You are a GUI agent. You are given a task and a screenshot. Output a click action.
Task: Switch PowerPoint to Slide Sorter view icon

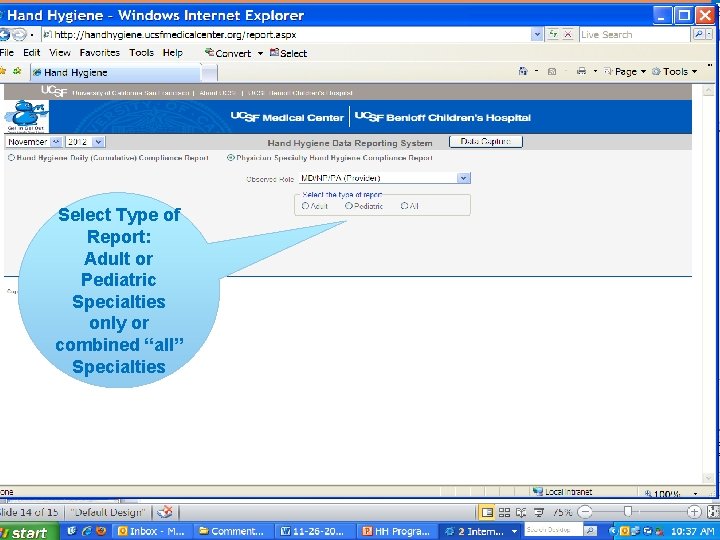[504, 512]
